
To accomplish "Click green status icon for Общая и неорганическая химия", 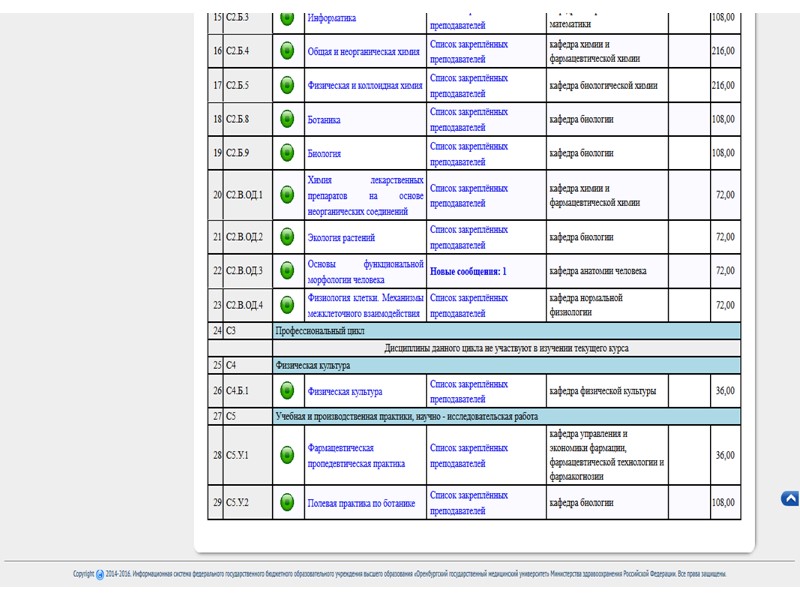I will click(x=287, y=51).
